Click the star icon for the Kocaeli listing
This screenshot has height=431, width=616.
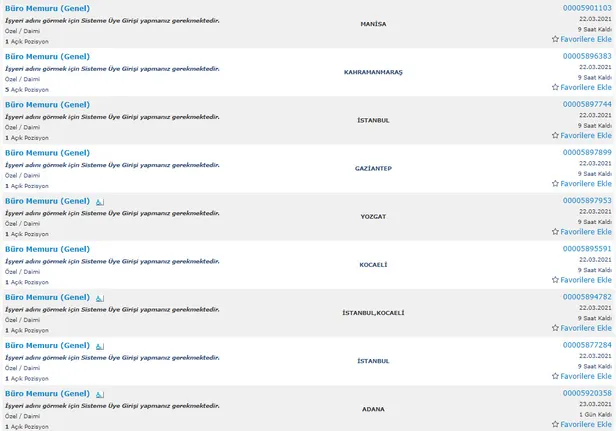coord(555,280)
